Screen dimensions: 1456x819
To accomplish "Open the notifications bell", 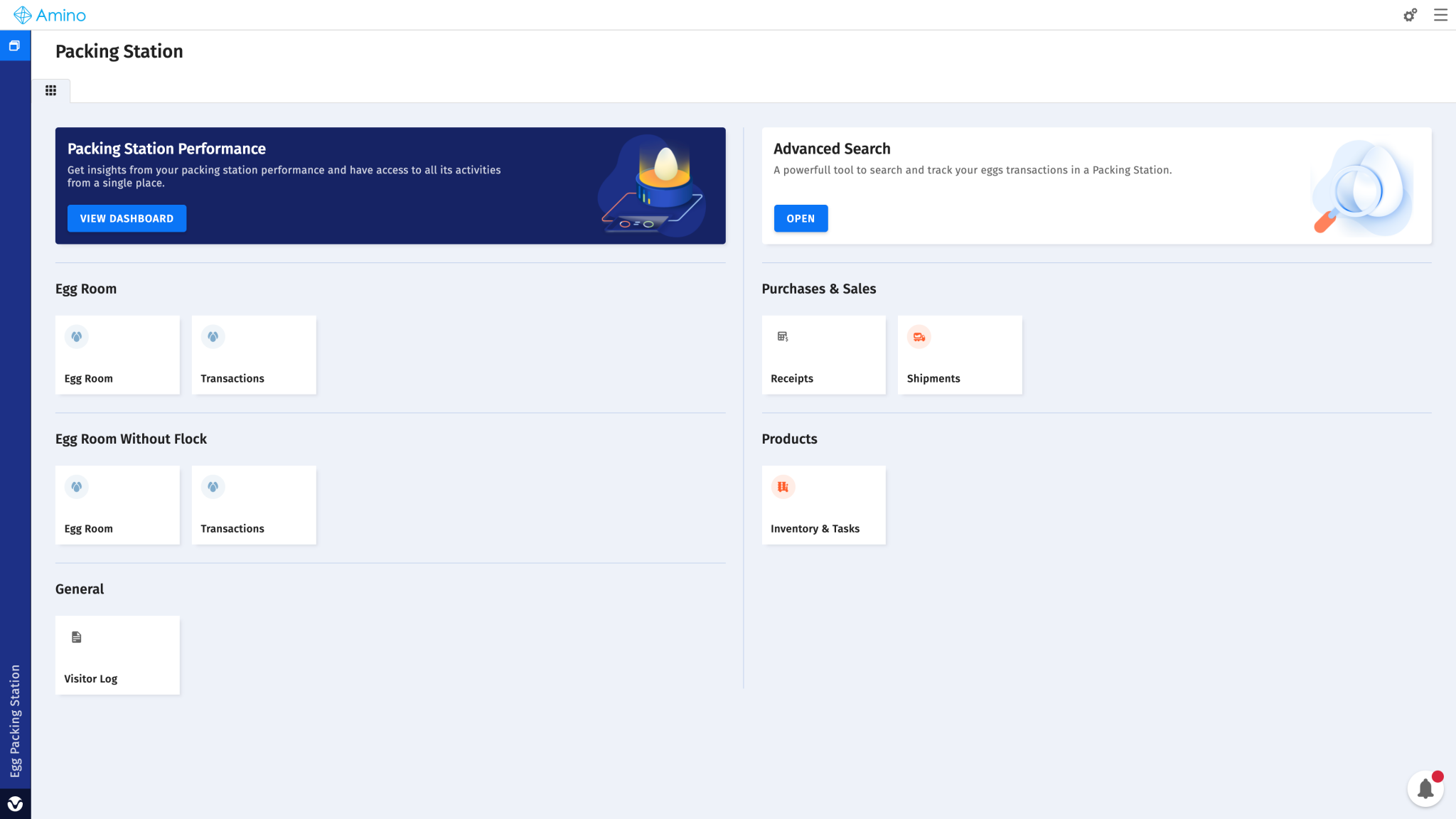I will click(1425, 788).
